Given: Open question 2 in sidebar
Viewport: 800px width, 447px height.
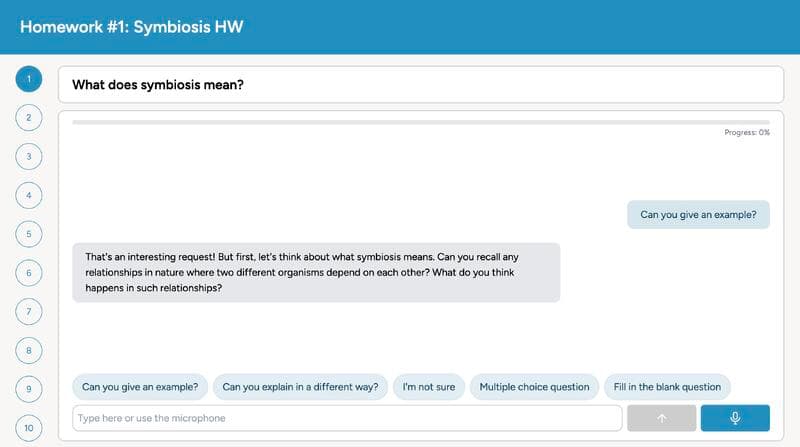Looking at the screenshot, I should (29, 118).
